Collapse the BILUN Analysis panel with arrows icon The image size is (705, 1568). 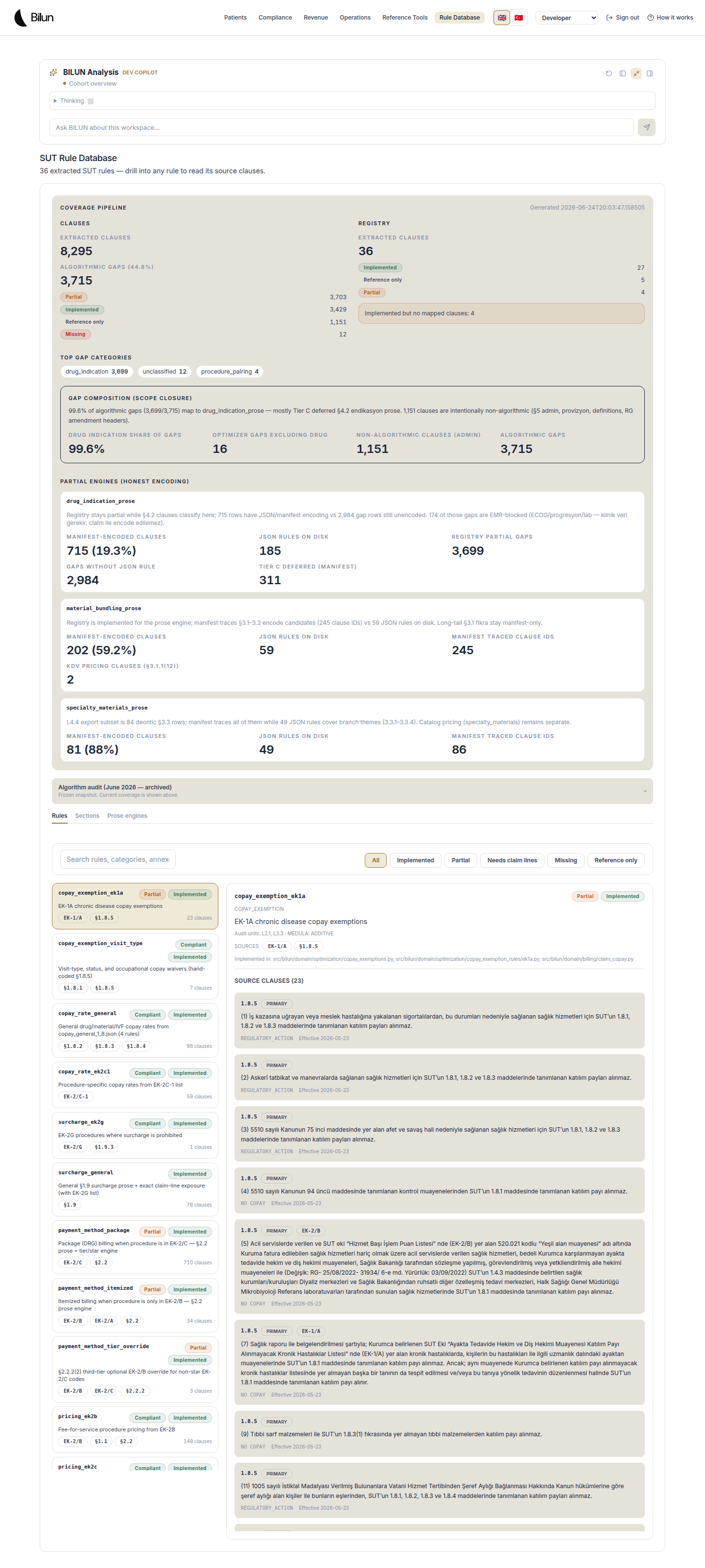[x=636, y=73]
